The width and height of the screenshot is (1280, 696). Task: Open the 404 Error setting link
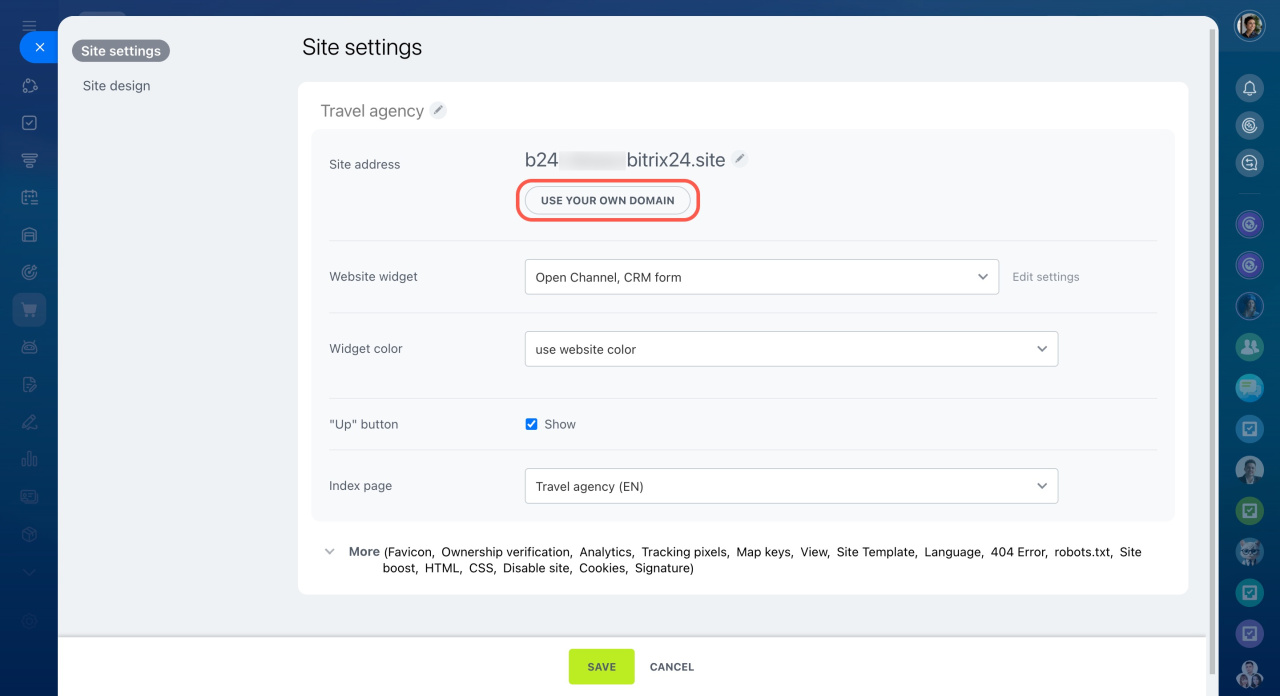(1018, 552)
